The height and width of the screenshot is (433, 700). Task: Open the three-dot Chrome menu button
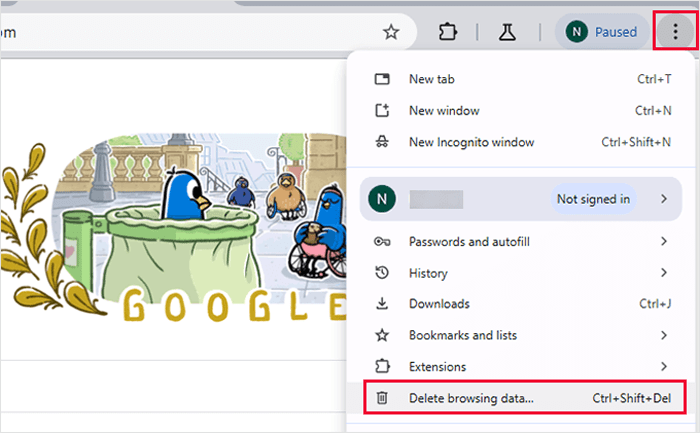pyautogui.click(x=674, y=32)
